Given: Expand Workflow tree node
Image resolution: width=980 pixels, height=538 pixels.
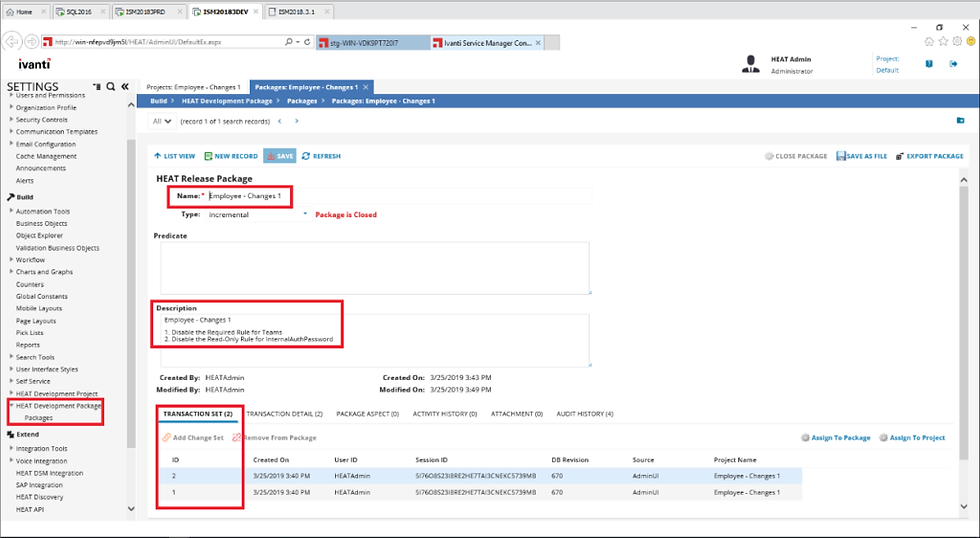Looking at the screenshot, I should coord(11,259).
